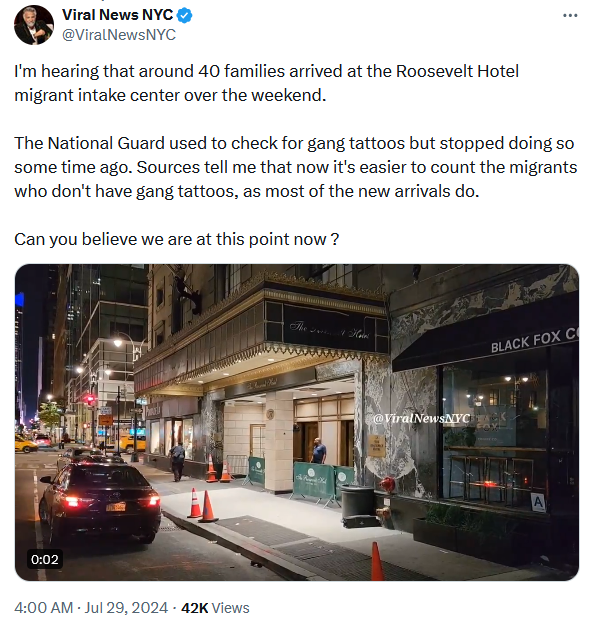Image resolution: width=590 pixels, height=627 pixels.
Task: Click the BLACK FOX awning in the video
Action: click(485, 334)
